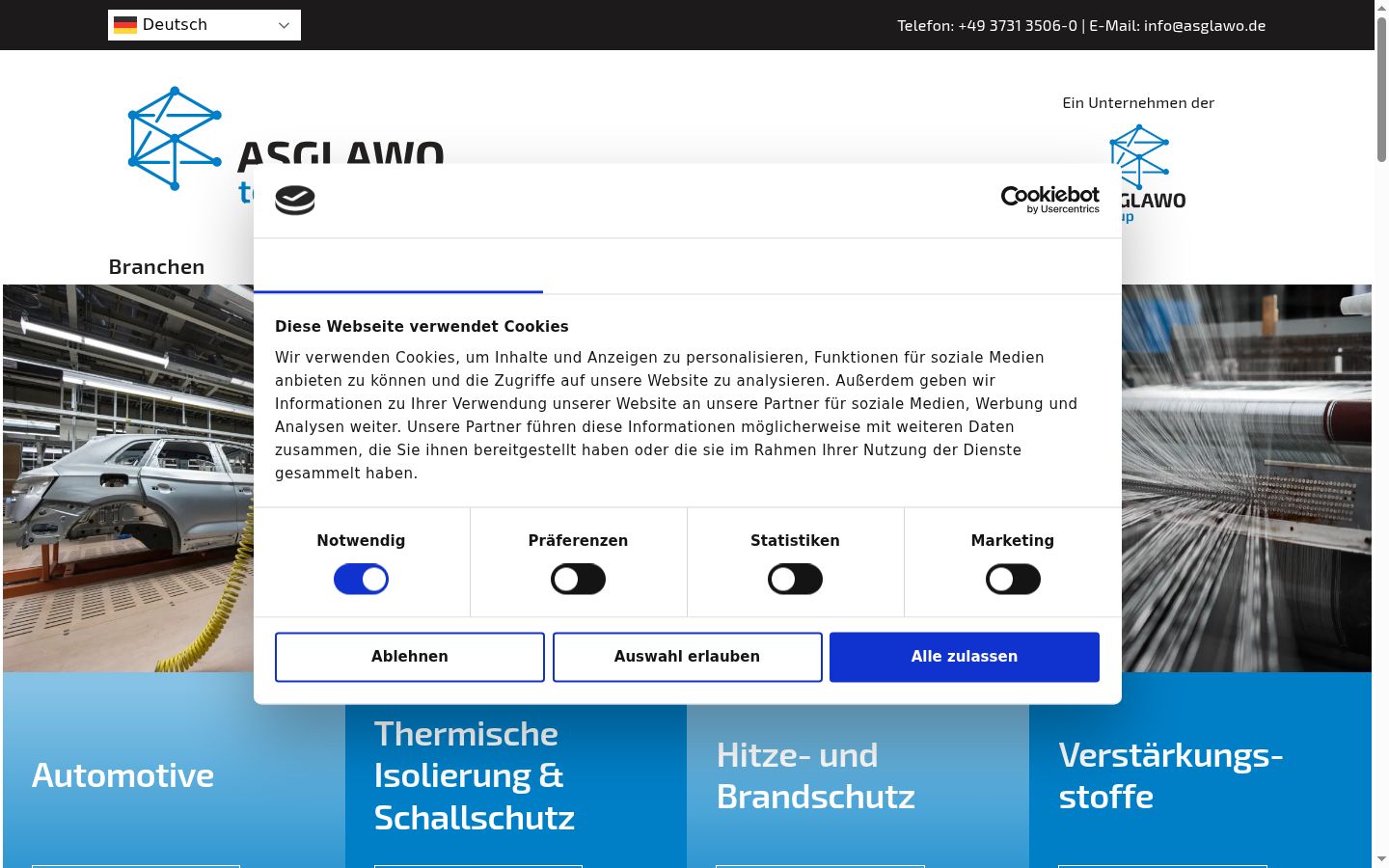Click the Notwendig label

(361, 541)
